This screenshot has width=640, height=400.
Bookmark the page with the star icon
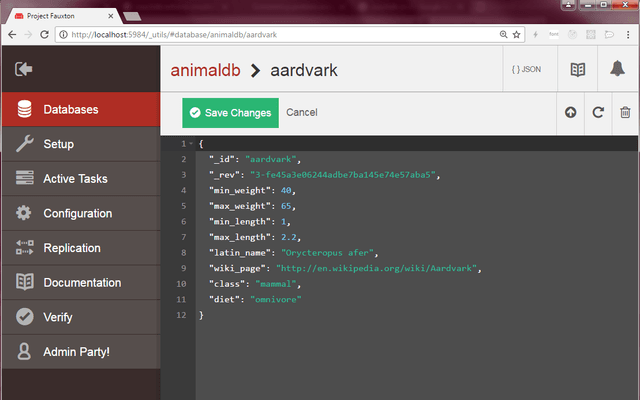click(x=516, y=35)
